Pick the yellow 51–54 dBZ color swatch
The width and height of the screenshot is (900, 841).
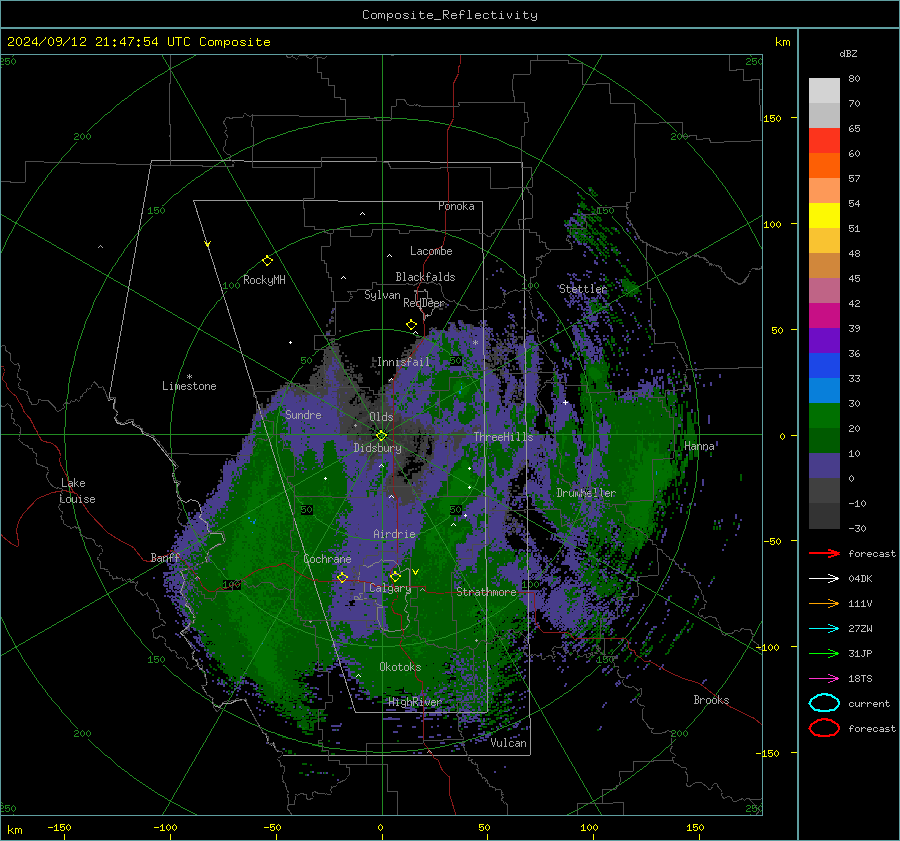pyautogui.click(x=824, y=216)
